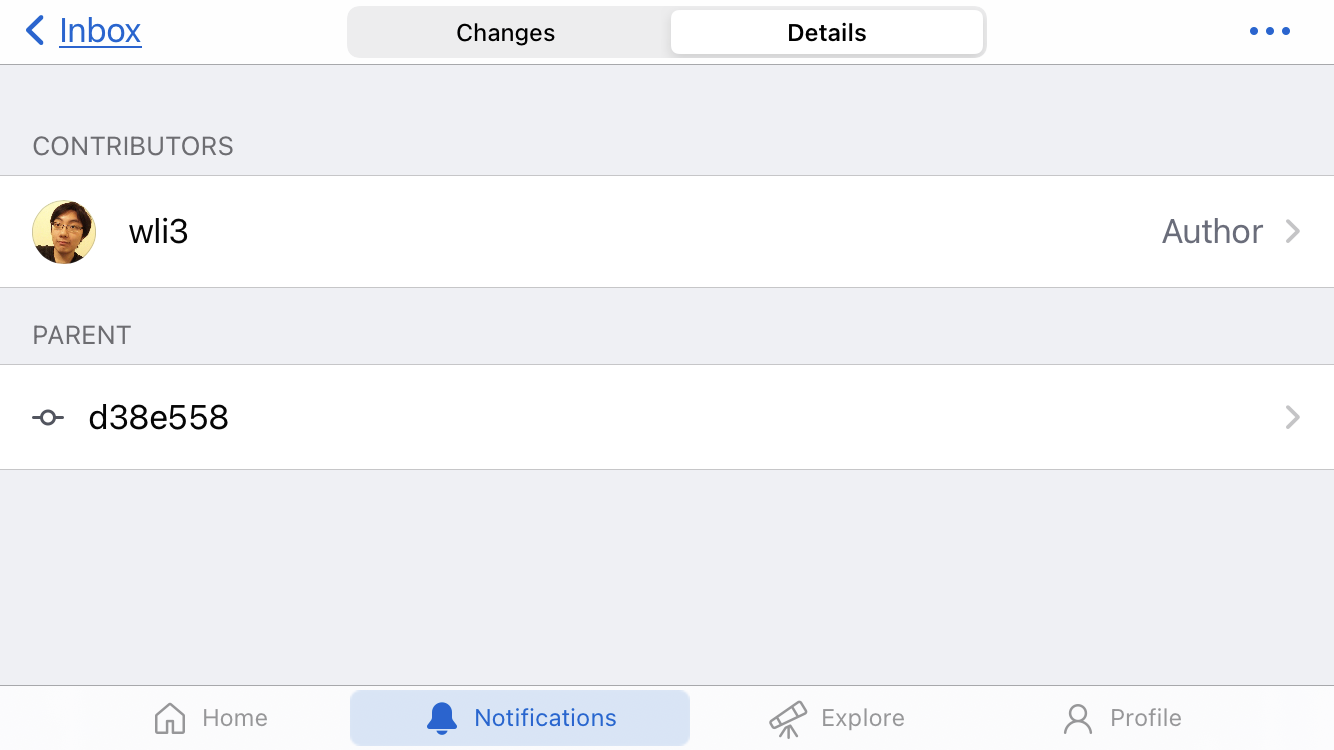Viewport: 1334px width, 750px height.
Task: Switch to the Changes tab
Action: pos(505,32)
